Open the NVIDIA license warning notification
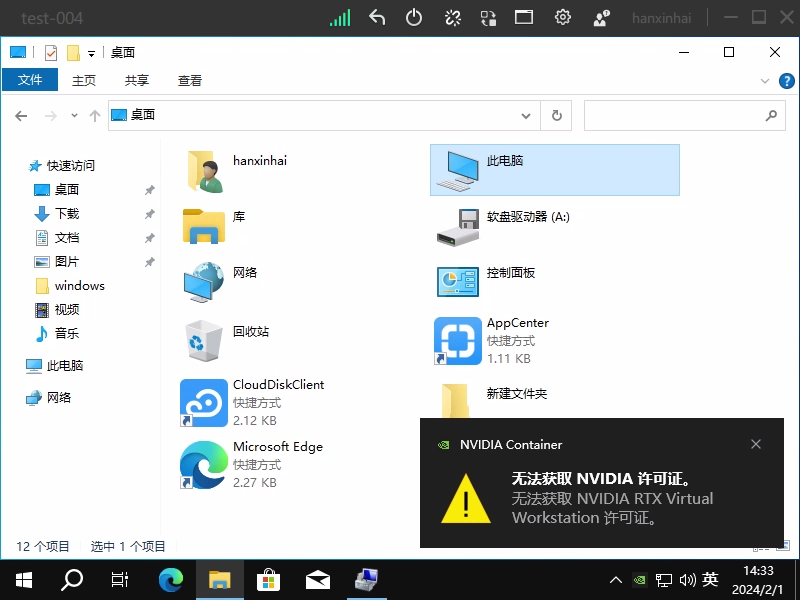The image size is (800, 600). pyautogui.click(x=602, y=483)
